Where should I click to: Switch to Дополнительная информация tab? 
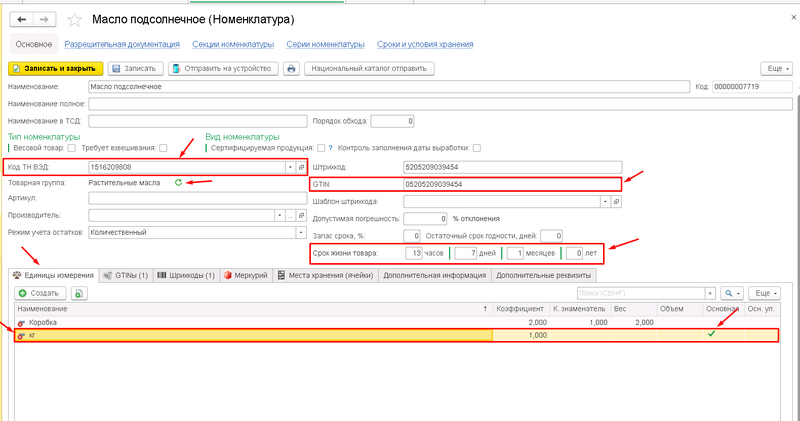435,275
